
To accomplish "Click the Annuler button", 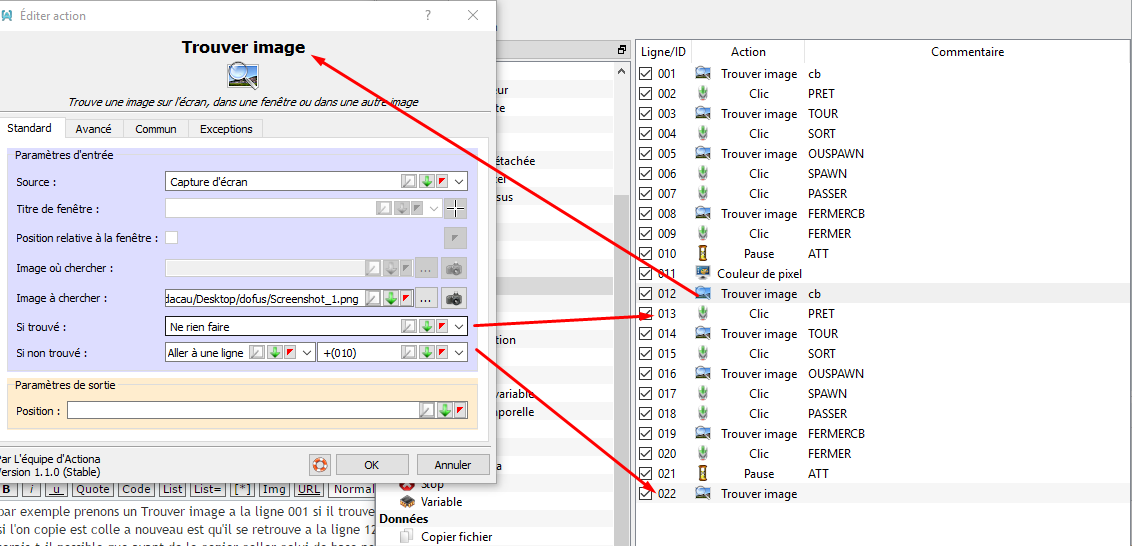I will (x=452, y=465).
